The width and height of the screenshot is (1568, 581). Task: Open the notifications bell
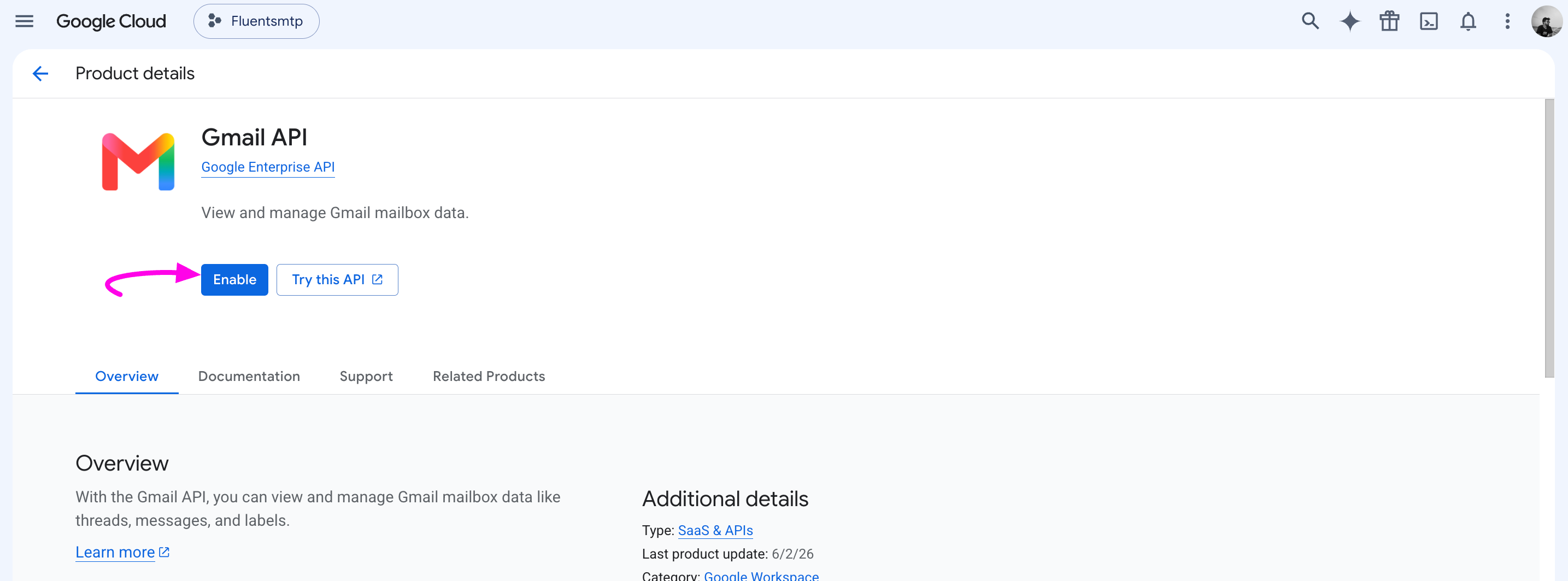1468,21
